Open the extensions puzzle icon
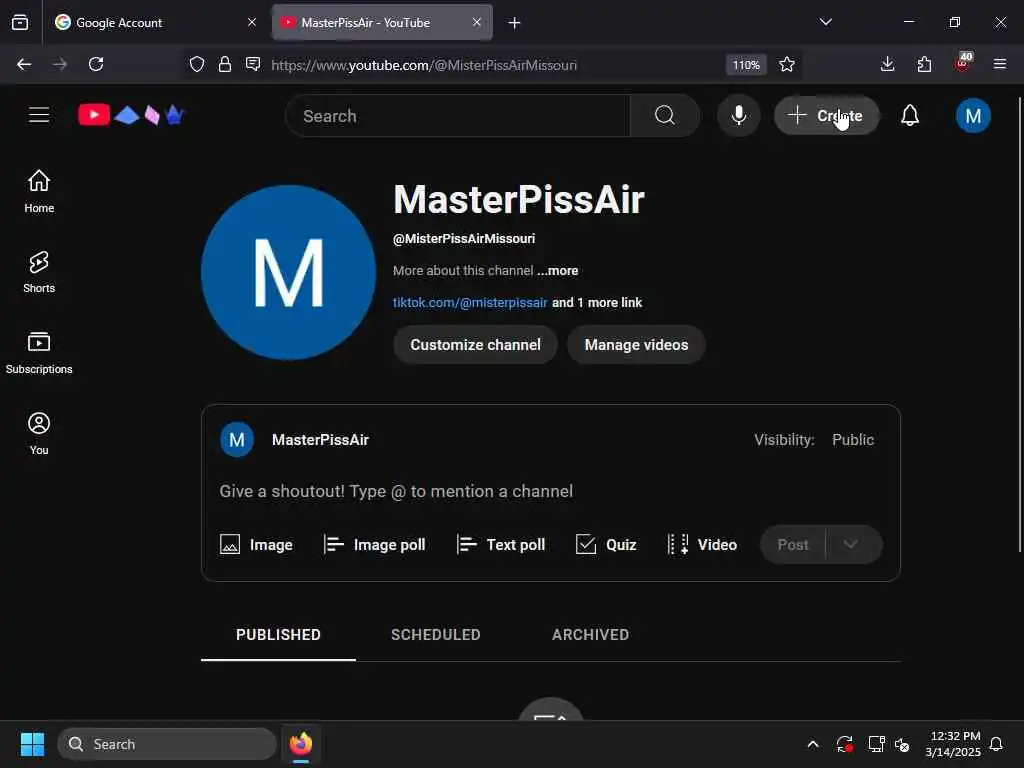 pyautogui.click(x=924, y=64)
